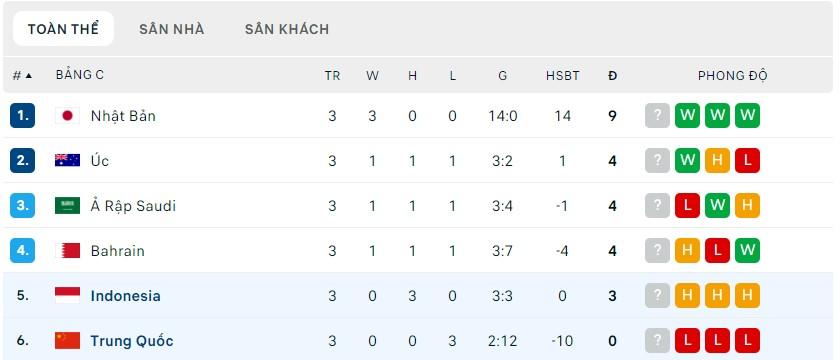Click the Japan flag icon
The height and width of the screenshot is (360, 840).
pos(68,116)
